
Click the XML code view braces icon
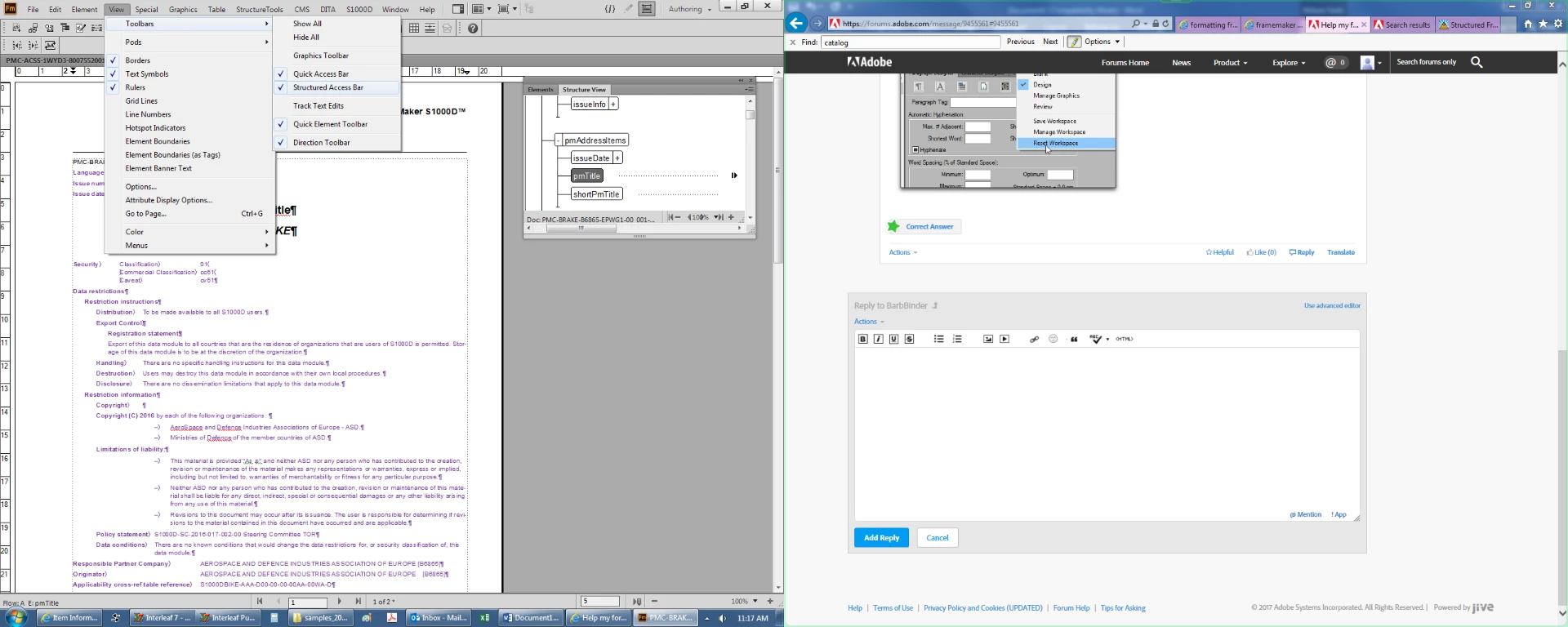pos(610,9)
